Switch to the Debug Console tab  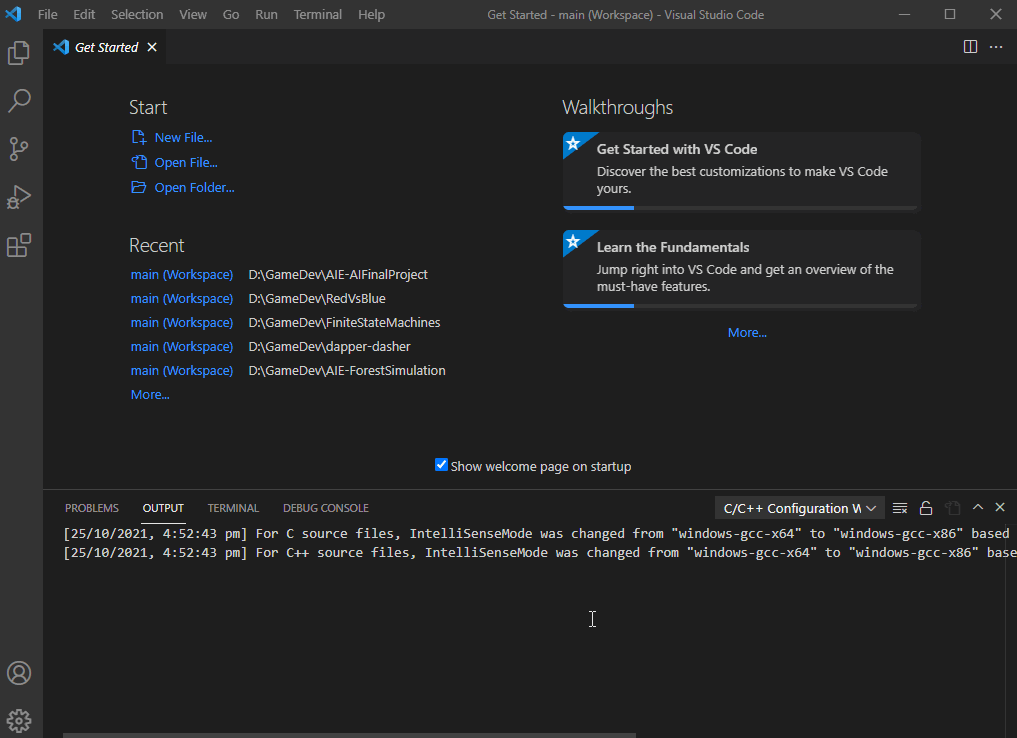(326, 508)
